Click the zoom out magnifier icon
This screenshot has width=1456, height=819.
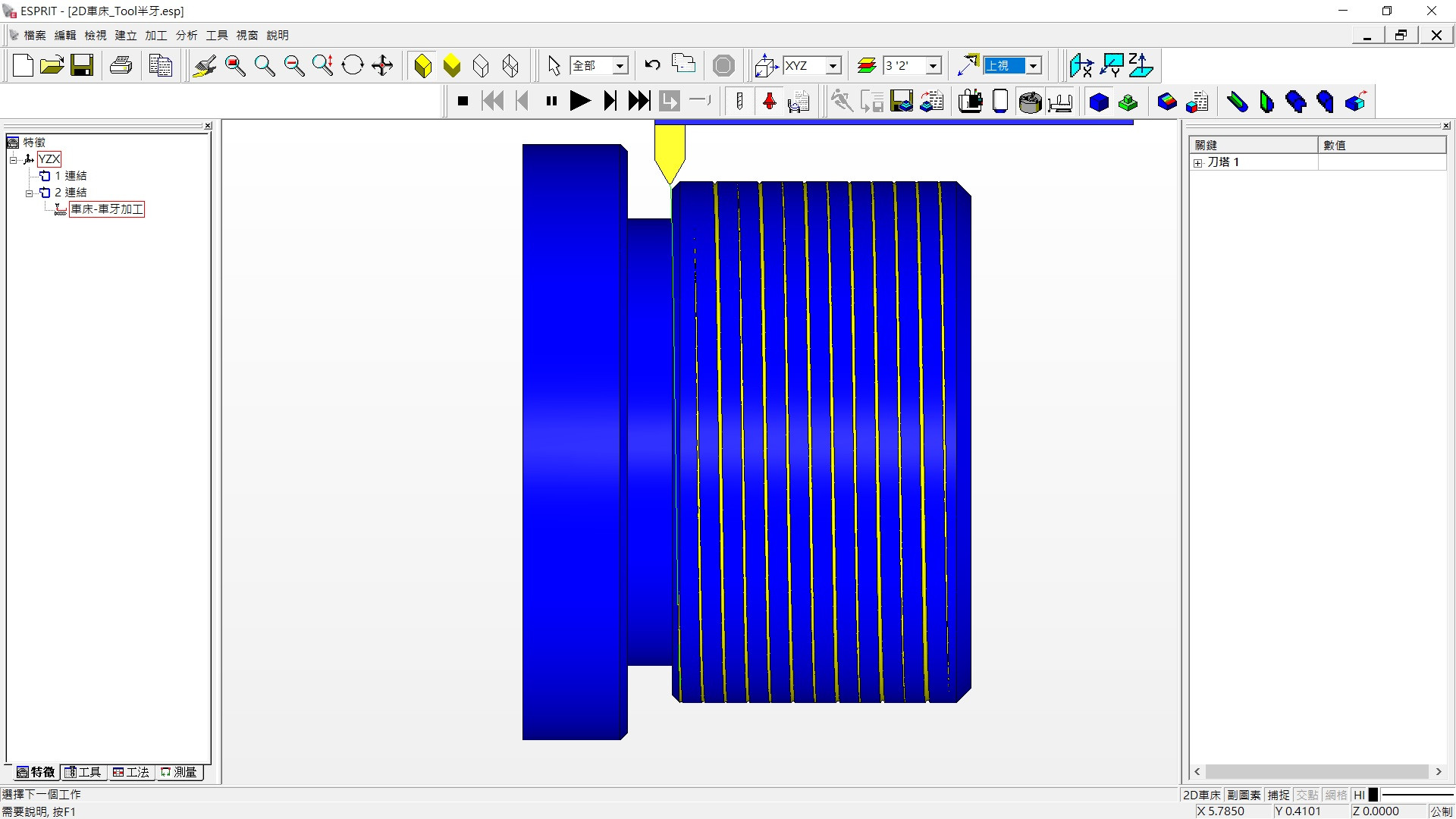[293, 66]
